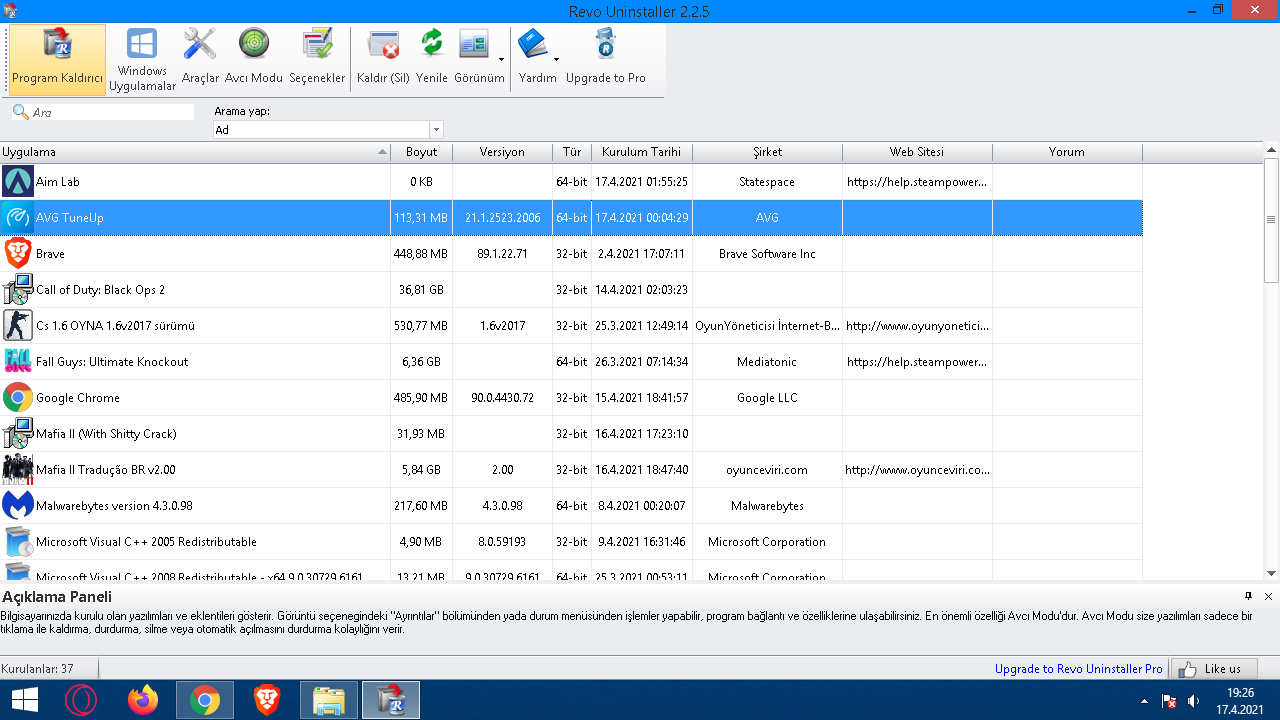
Task: Click the Like us button
Action: coord(1213,669)
